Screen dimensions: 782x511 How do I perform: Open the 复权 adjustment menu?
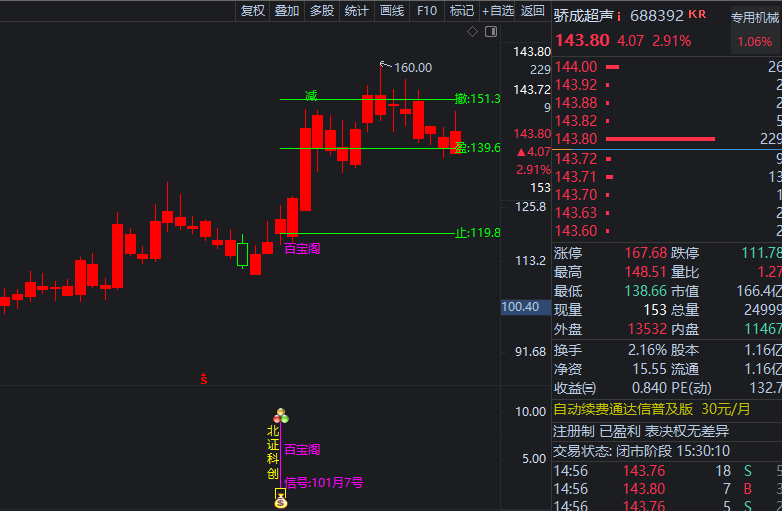click(x=253, y=11)
